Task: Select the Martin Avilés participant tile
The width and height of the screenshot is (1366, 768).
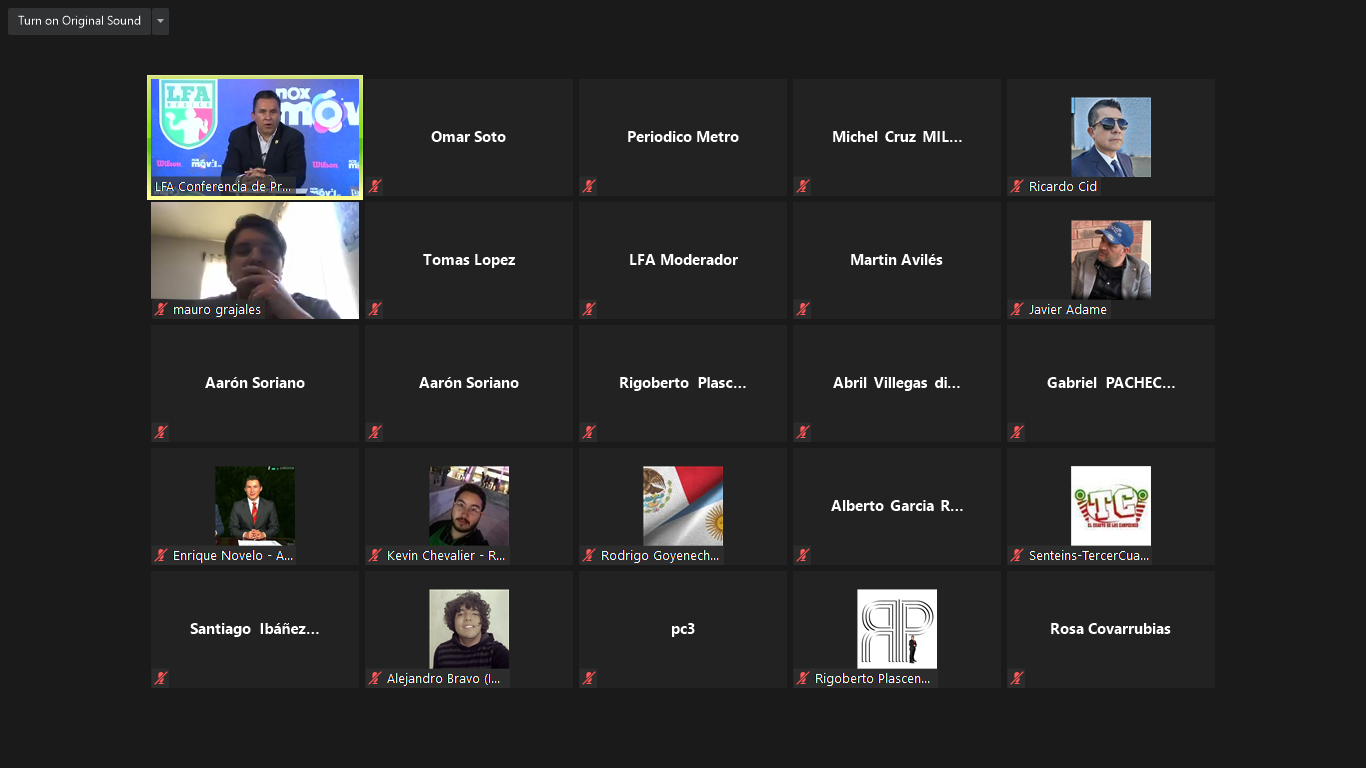Action: (897, 260)
